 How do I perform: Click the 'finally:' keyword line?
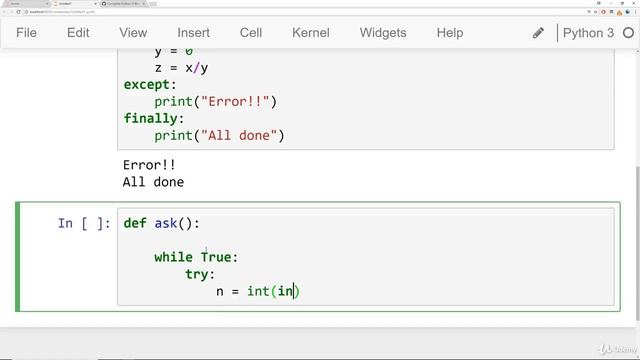click(x=154, y=118)
